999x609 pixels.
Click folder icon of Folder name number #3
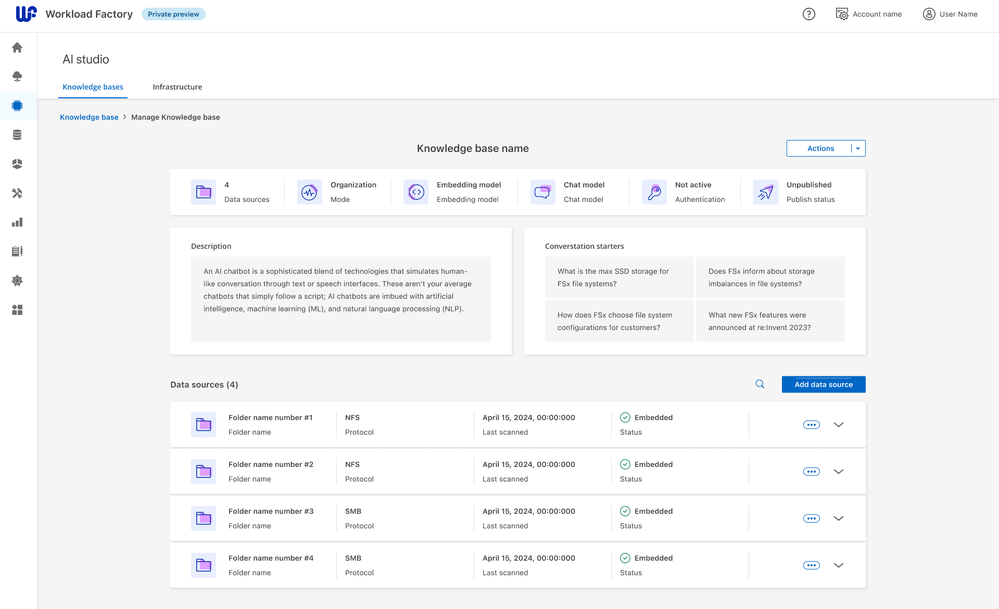(x=203, y=519)
